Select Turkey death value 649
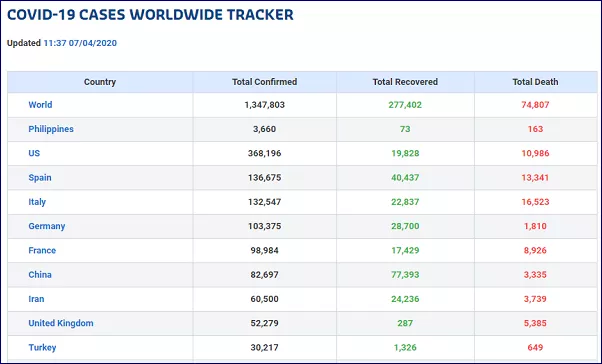The height and width of the screenshot is (364, 602). coord(535,347)
